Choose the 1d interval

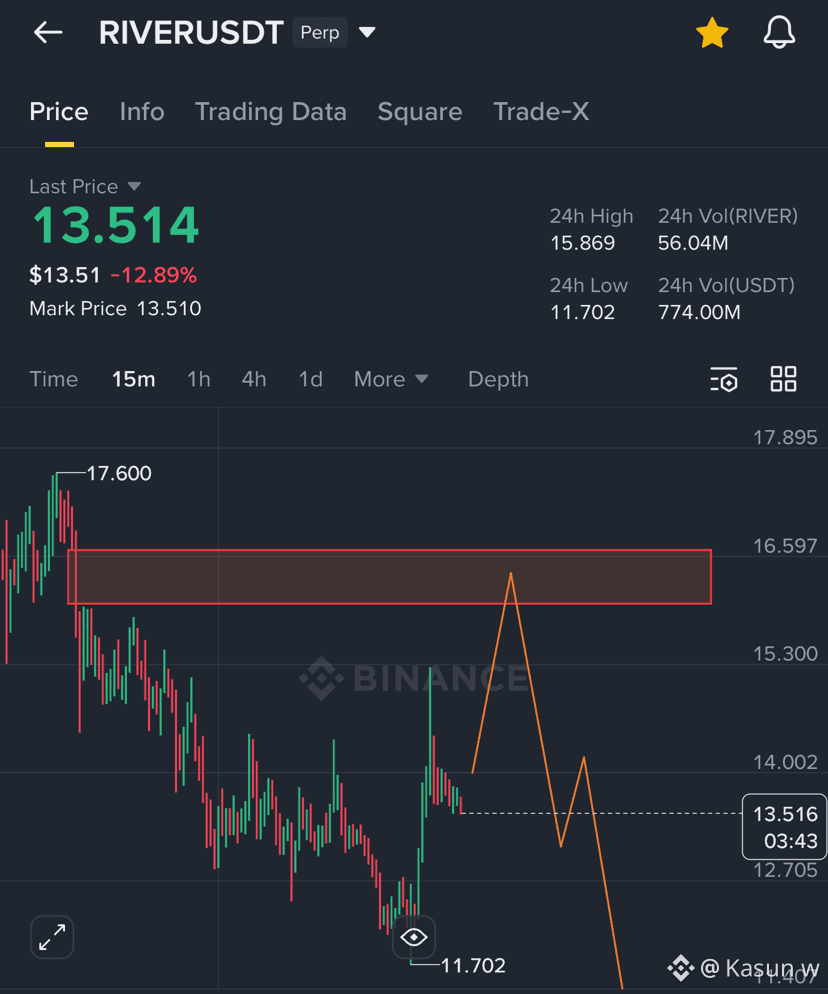[311, 379]
